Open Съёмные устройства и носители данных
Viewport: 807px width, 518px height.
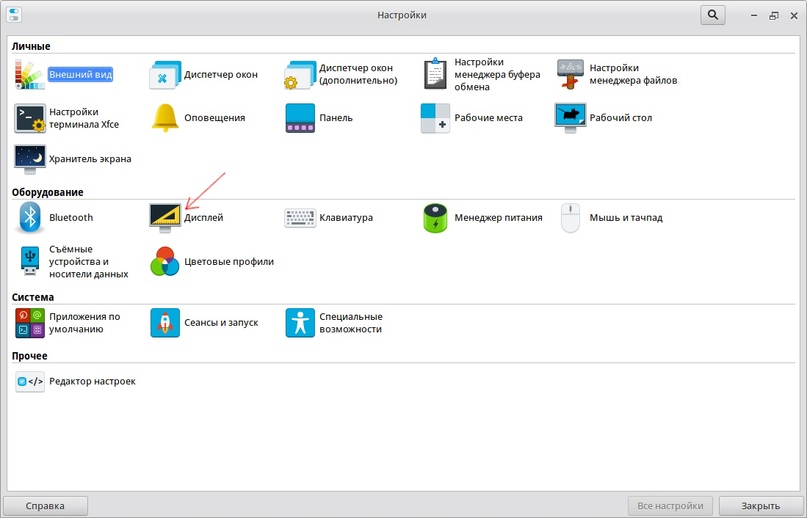30,262
